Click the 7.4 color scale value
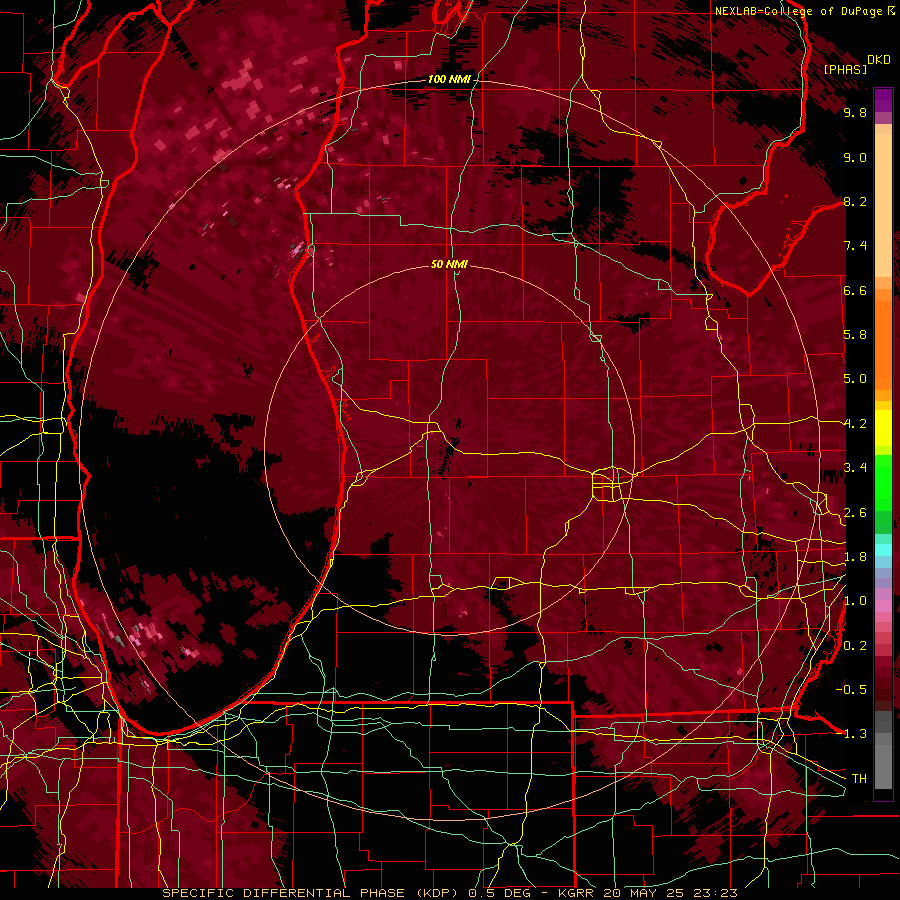The image size is (900, 900). [x=855, y=246]
